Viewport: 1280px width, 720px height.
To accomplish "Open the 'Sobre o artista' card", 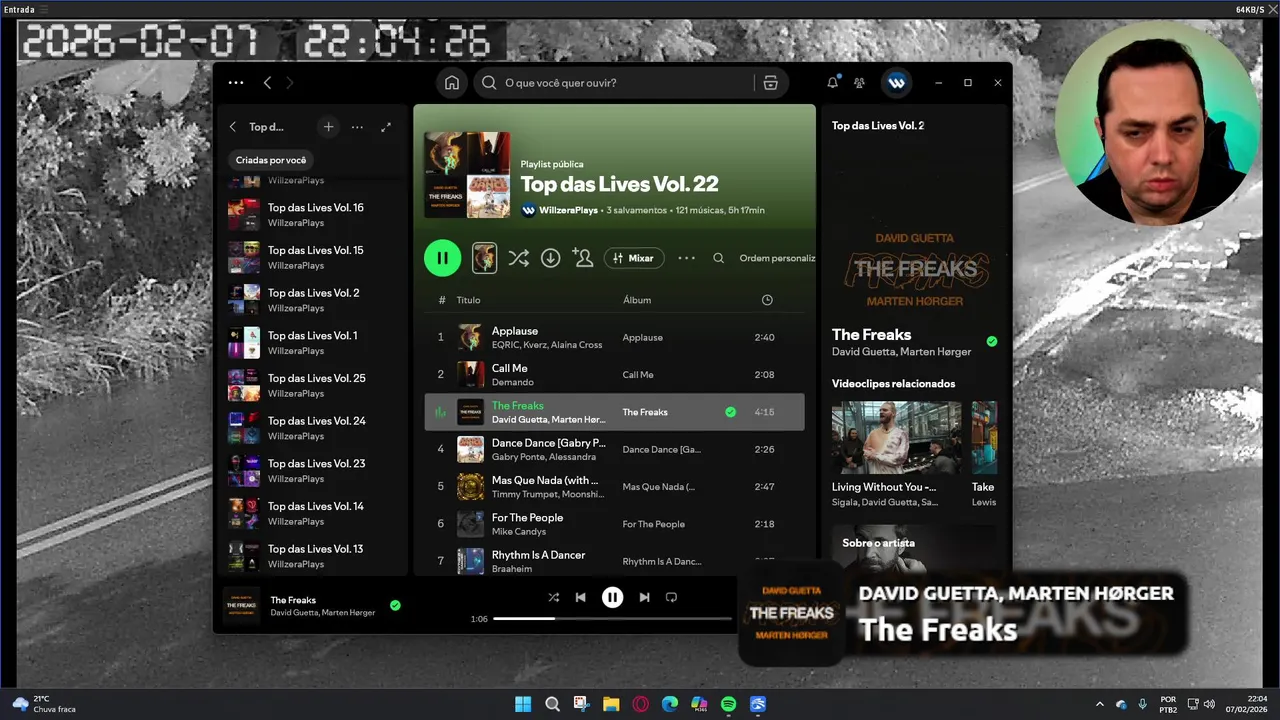I will [x=914, y=548].
